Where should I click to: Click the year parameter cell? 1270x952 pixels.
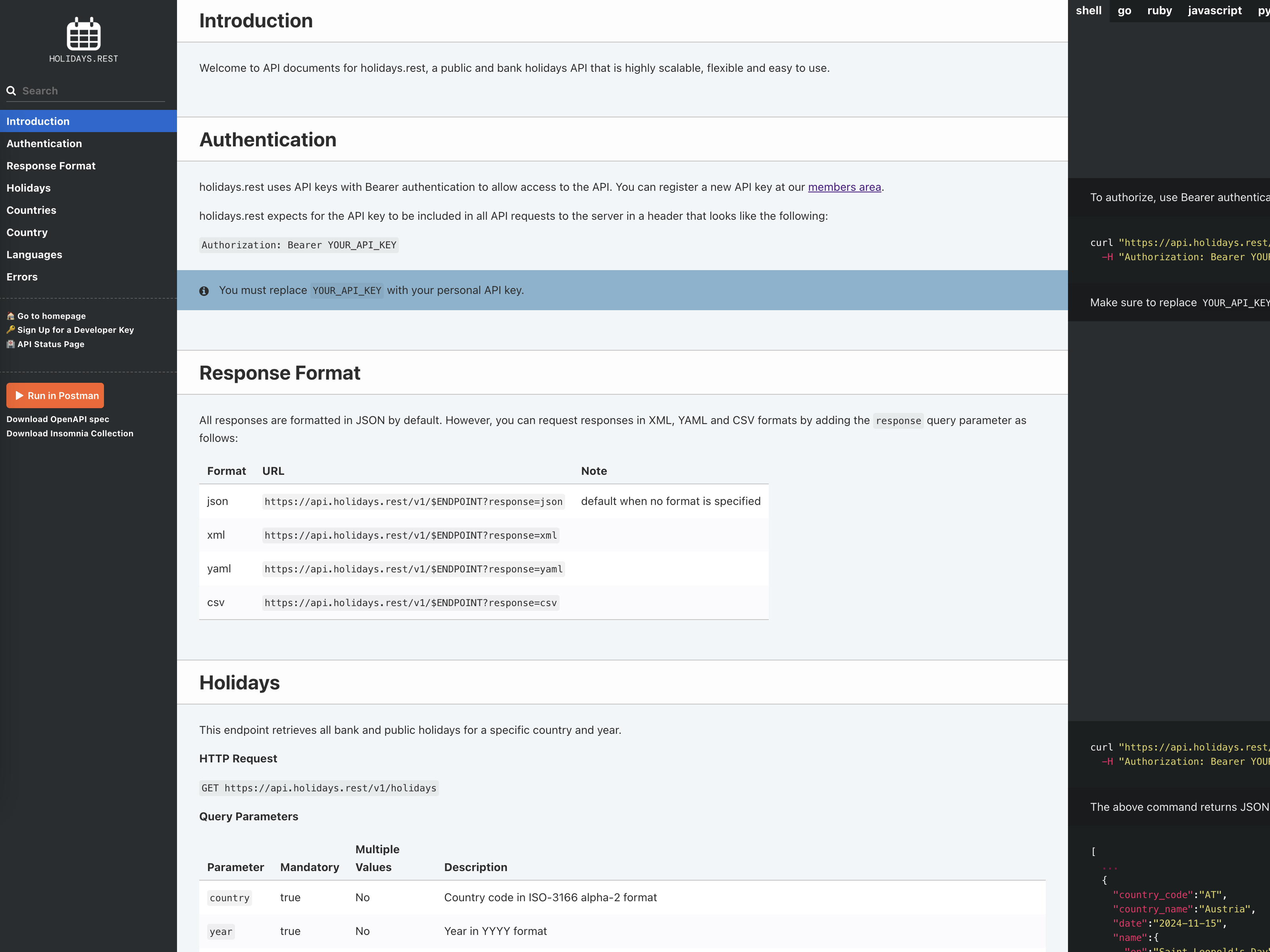[x=221, y=932]
